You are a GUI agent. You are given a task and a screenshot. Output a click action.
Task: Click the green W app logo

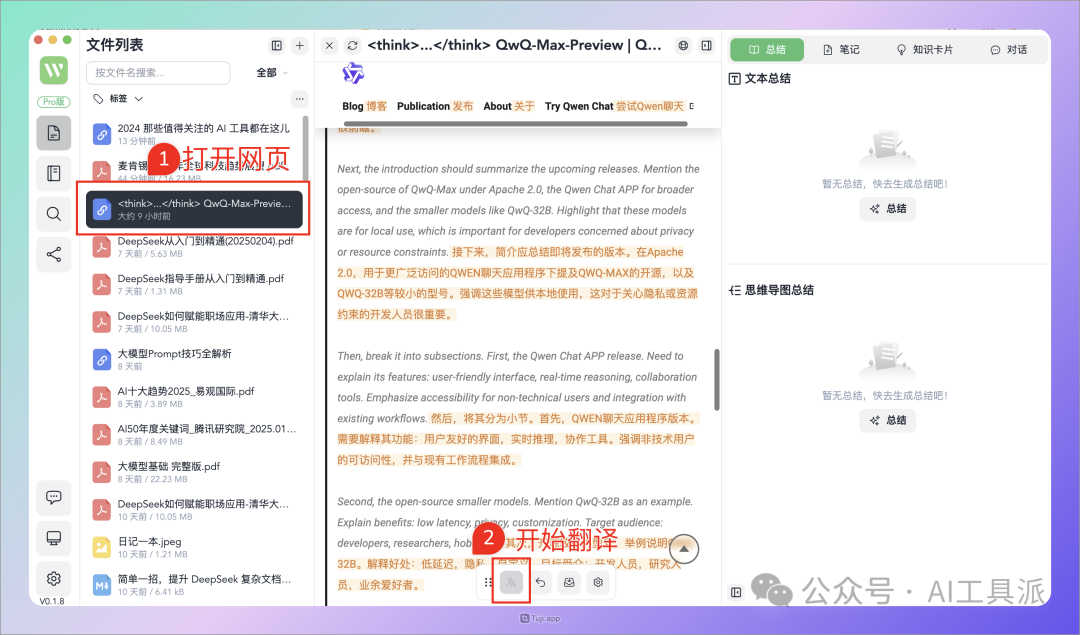(x=54, y=70)
